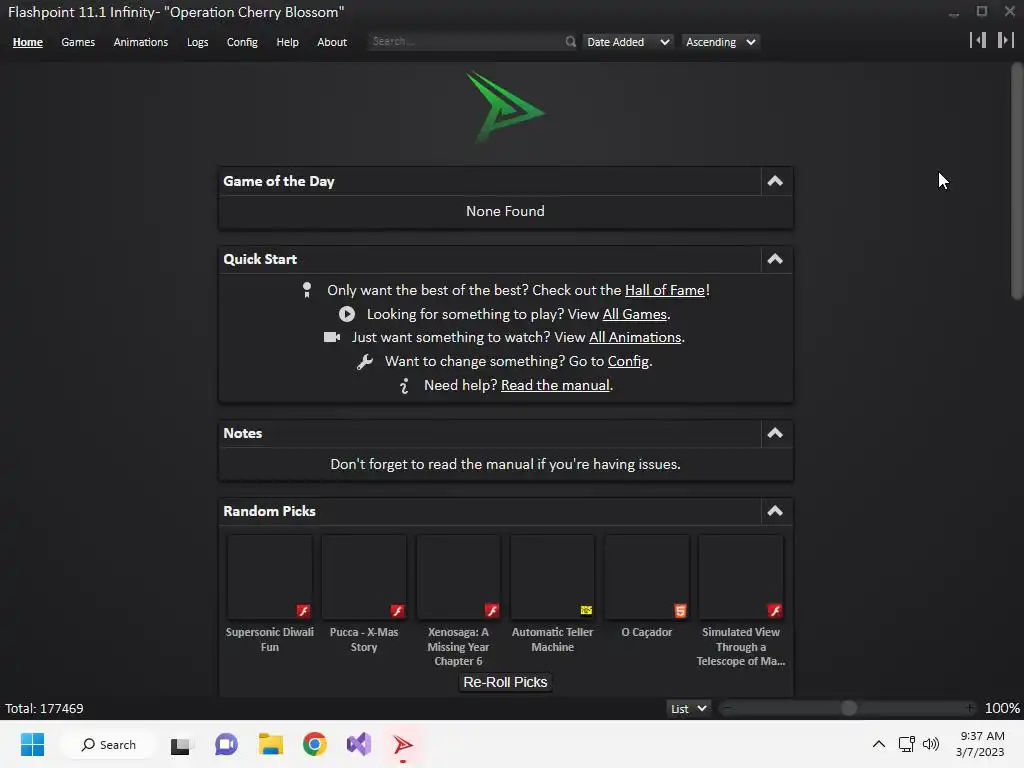The image size is (1024, 768).
Task: Click the zoom scale slider handle
Action: click(x=848, y=709)
